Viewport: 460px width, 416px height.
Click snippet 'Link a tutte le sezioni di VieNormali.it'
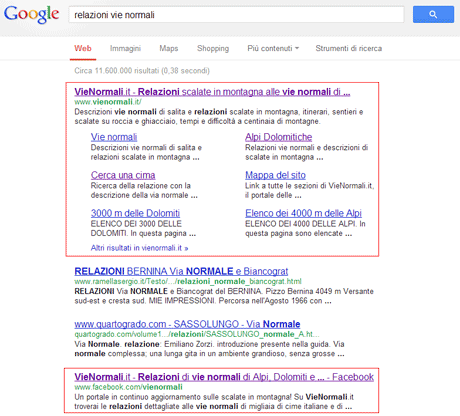[x=309, y=190]
